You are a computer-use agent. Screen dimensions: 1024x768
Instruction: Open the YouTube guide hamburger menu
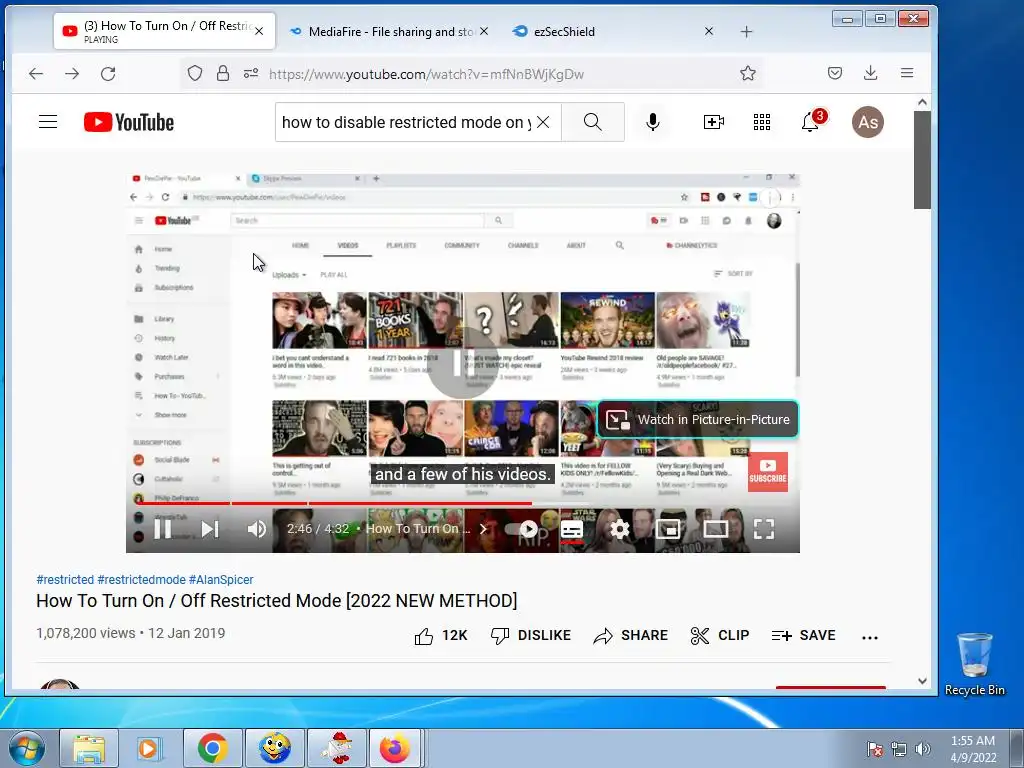48,122
